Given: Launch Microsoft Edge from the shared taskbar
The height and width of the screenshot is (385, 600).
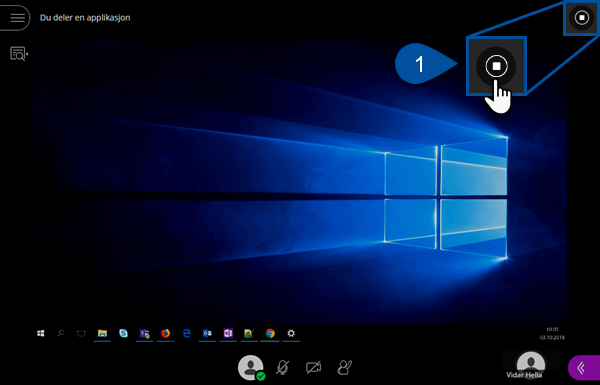Looking at the screenshot, I should [186, 333].
